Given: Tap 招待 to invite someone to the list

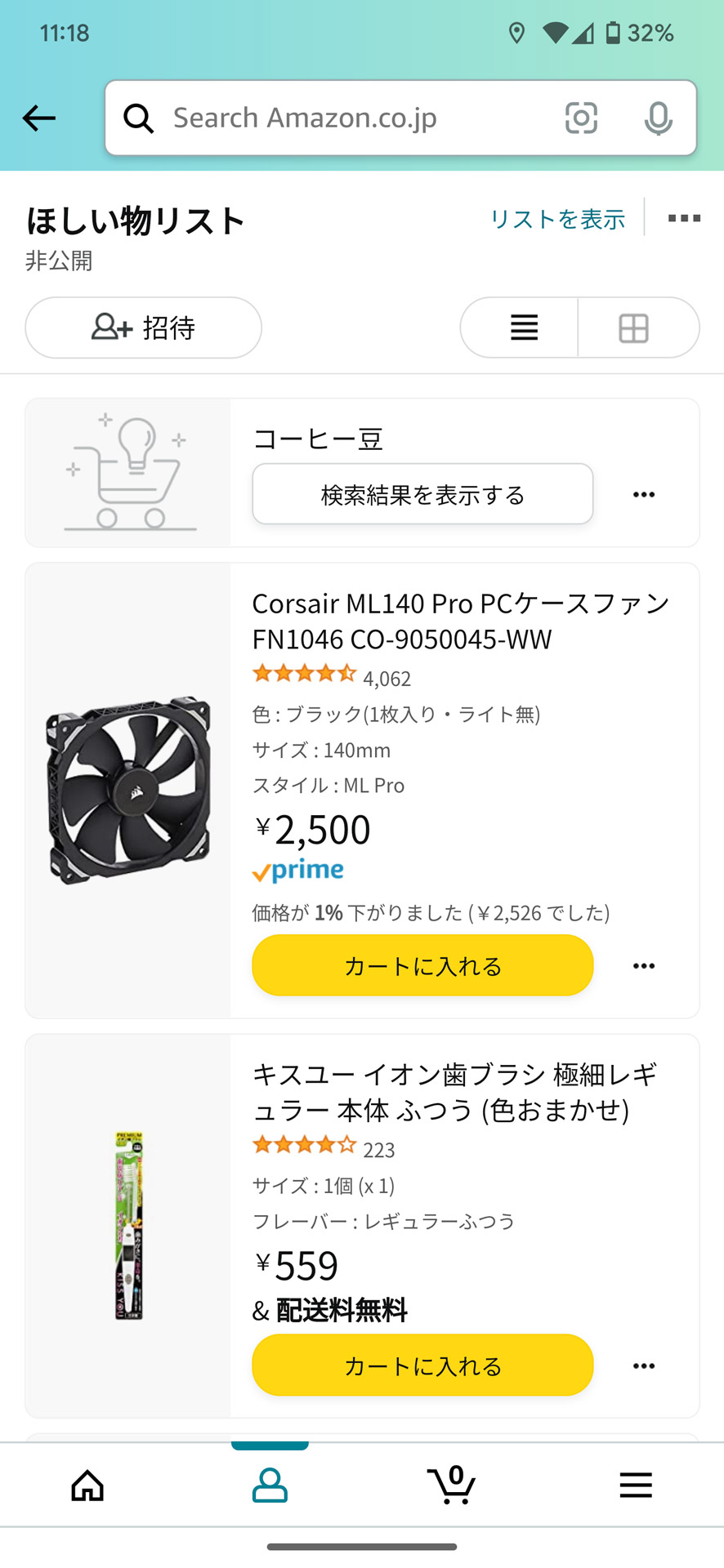Looking at the screenshot, I should (x=143, y=327).
